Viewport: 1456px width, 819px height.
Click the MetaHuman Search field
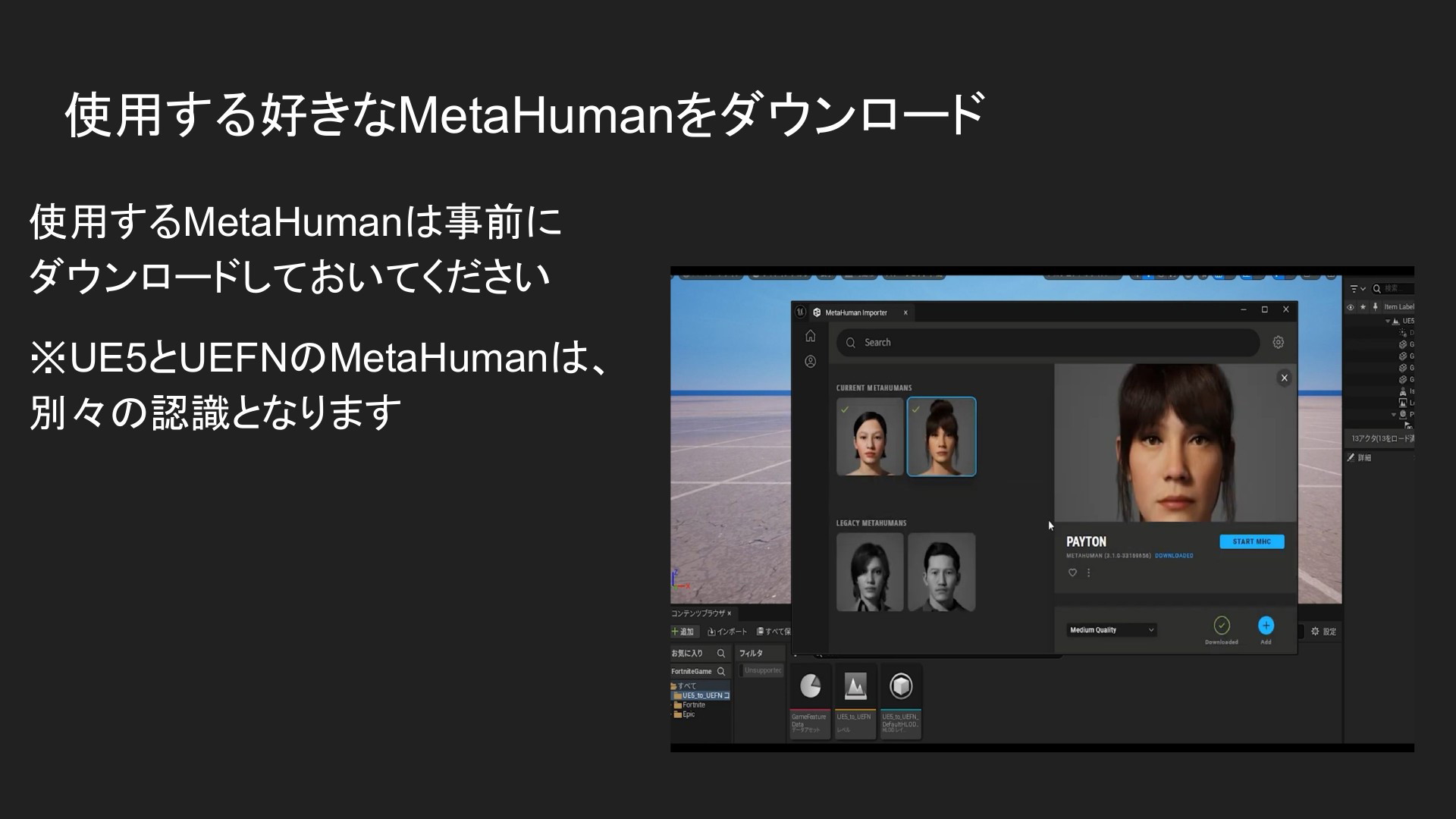pos(1046,343)
